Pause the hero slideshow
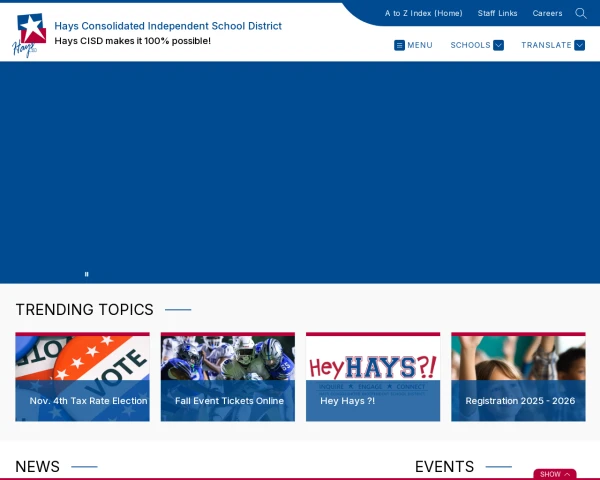Screen dimensions: 600x480 tap(87, 273)
